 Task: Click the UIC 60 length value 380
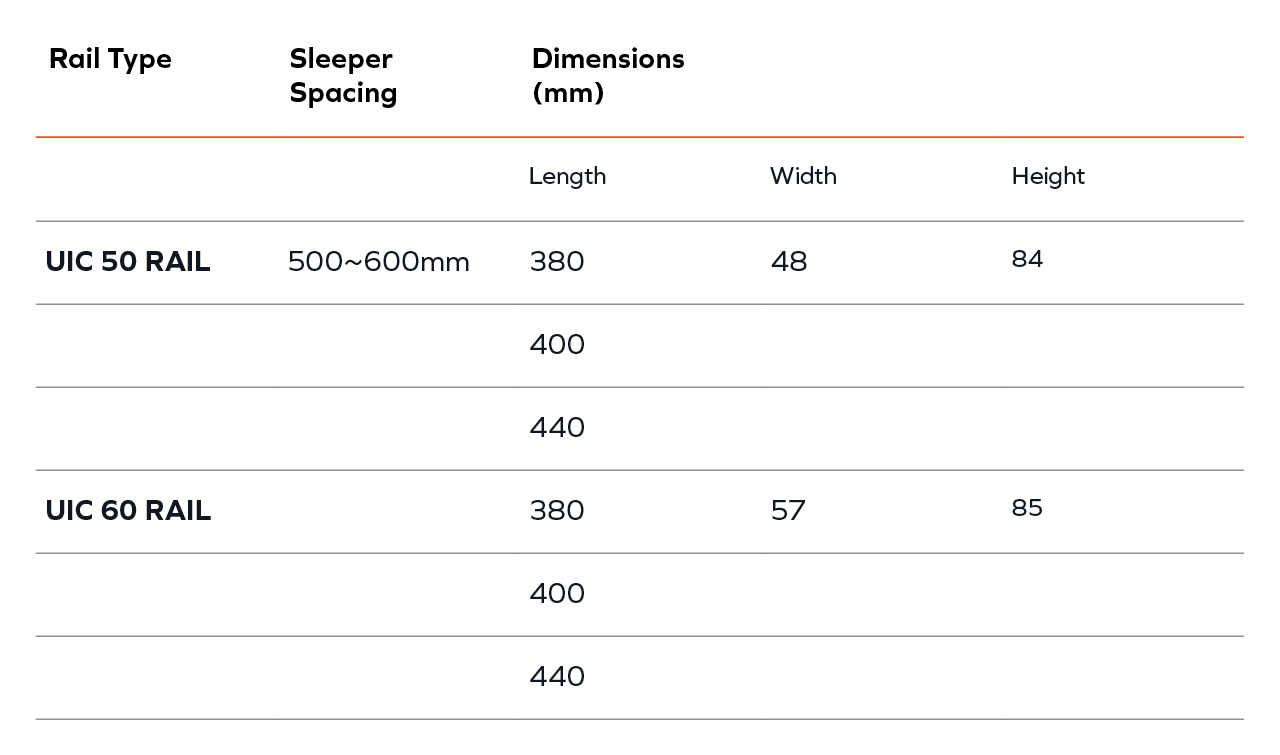[557, 511]
